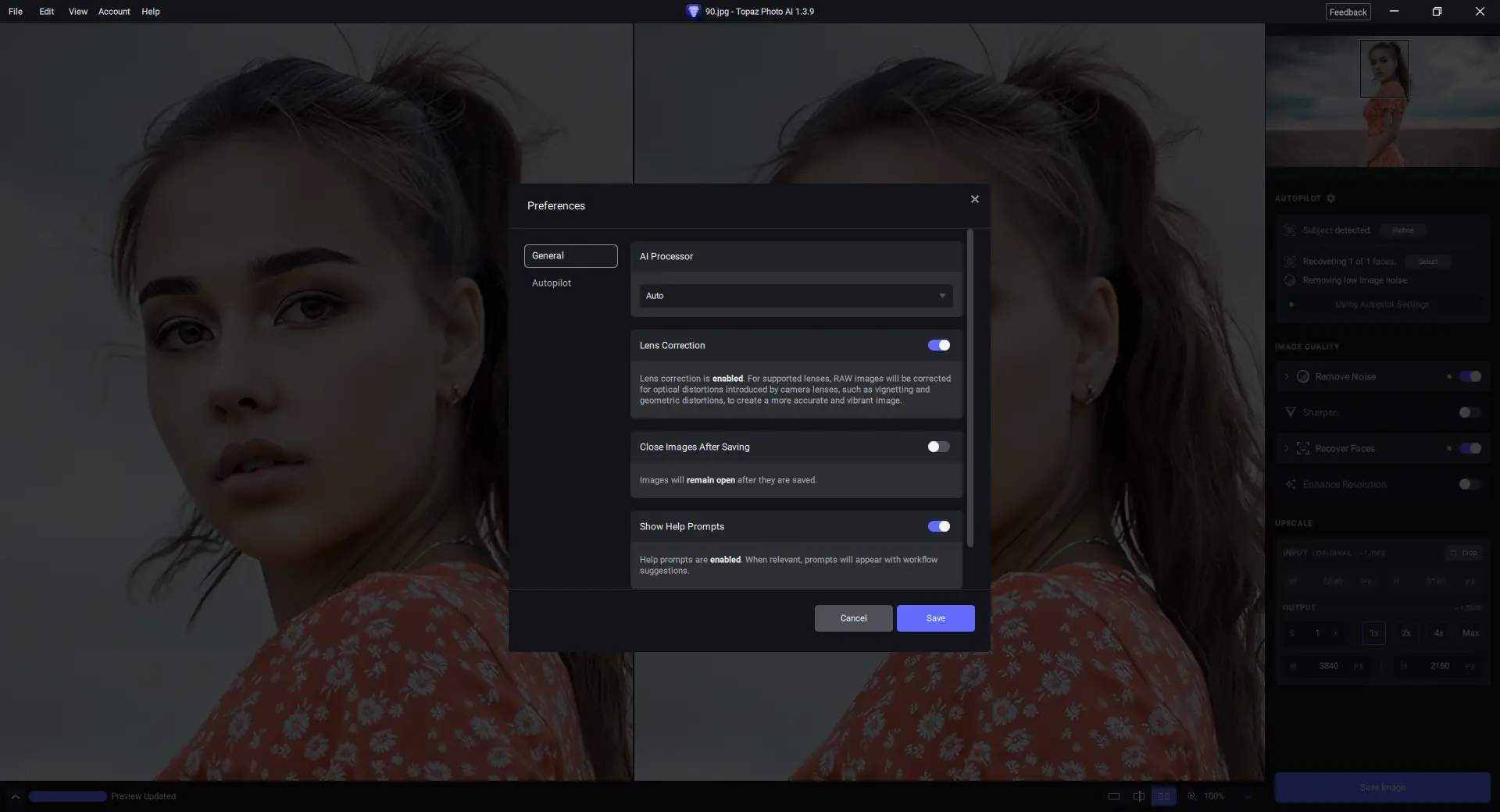The image size is (1500, 812).
Task: Turn off Show Help Prompts
Action: (x=939, y=526)
